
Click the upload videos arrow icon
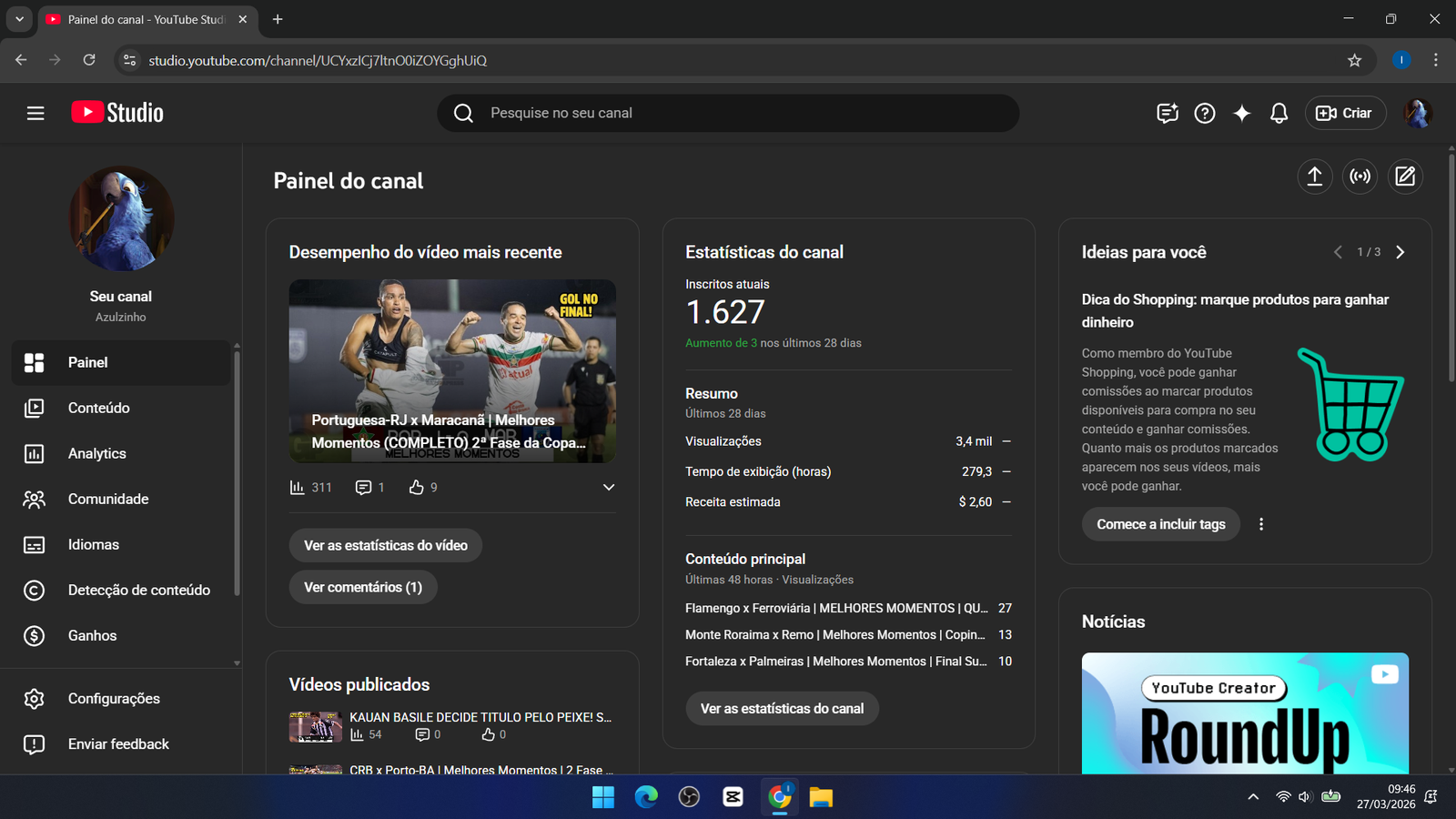(x=1315, y=177)
